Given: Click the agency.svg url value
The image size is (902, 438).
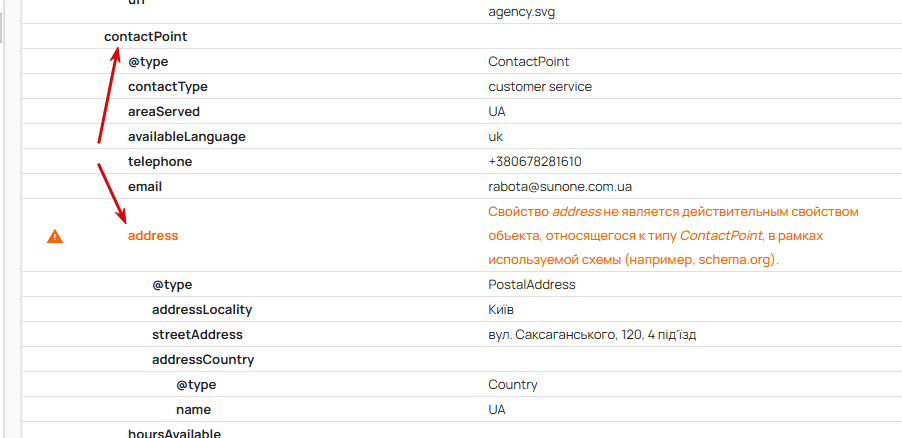Looking at the screenshot, I should 523,11.
